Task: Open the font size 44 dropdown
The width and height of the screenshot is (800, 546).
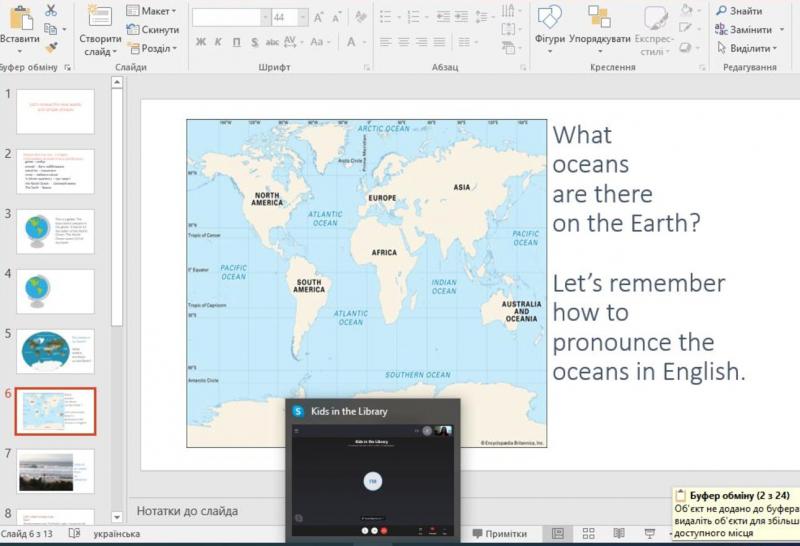Action: click(303, 18)
